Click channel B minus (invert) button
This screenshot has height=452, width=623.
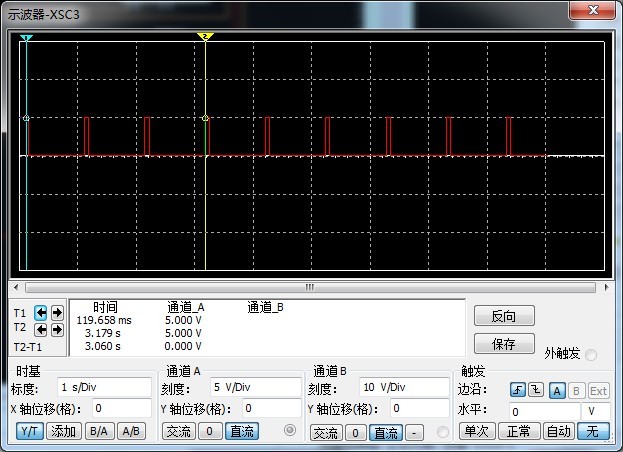pyautogui.click(x=414, y=433)
